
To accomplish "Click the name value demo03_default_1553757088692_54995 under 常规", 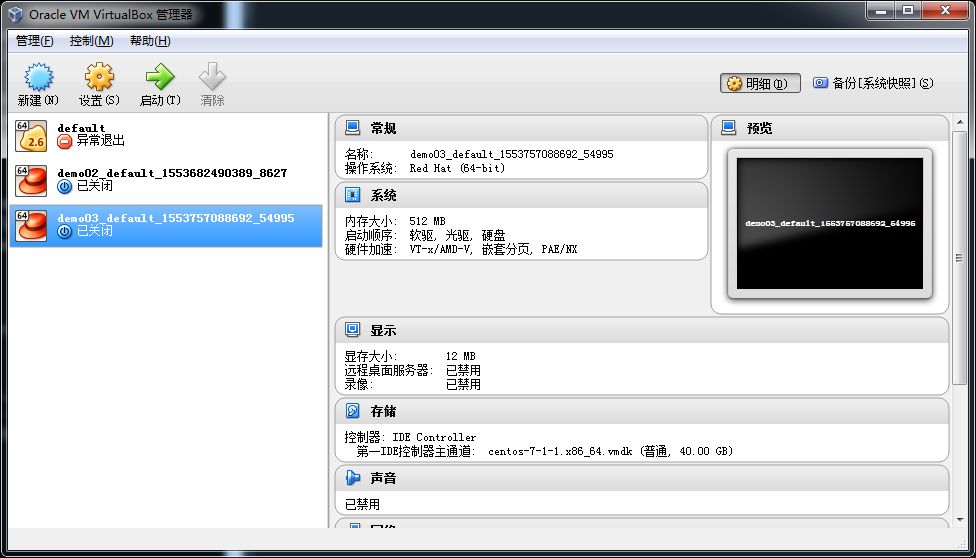I will point(512,154).
